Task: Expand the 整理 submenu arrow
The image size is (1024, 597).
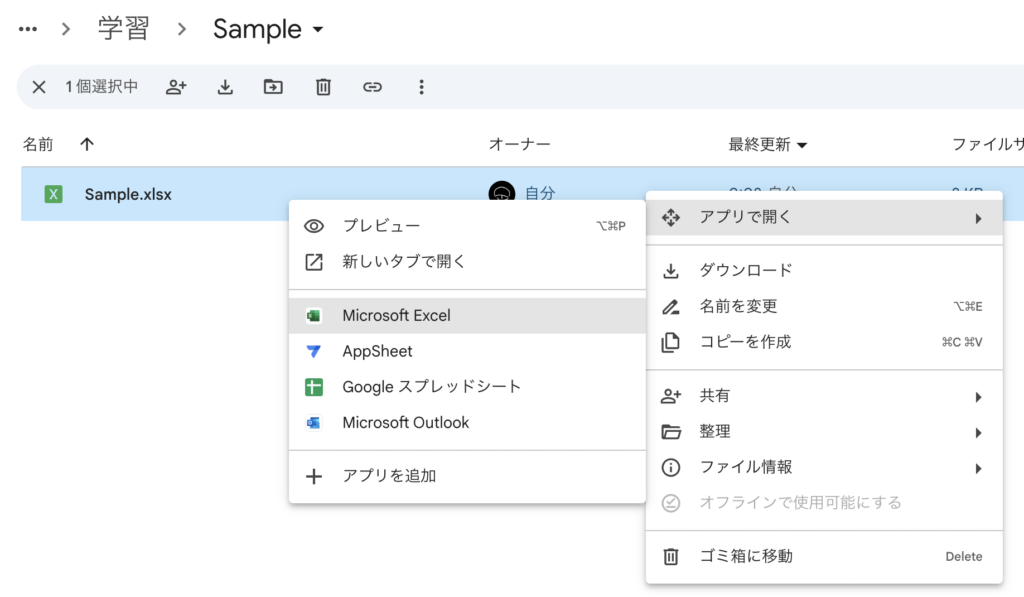Action: click(978, 432)
